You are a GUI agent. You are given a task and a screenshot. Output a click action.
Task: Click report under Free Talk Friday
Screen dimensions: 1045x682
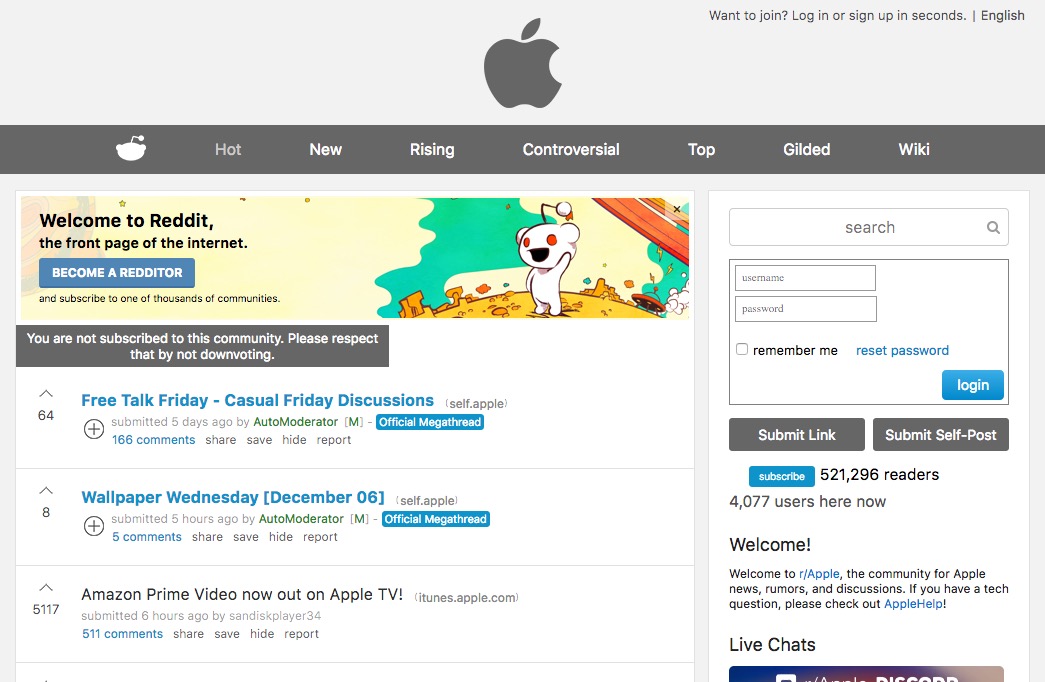click(x=334, y=440)
